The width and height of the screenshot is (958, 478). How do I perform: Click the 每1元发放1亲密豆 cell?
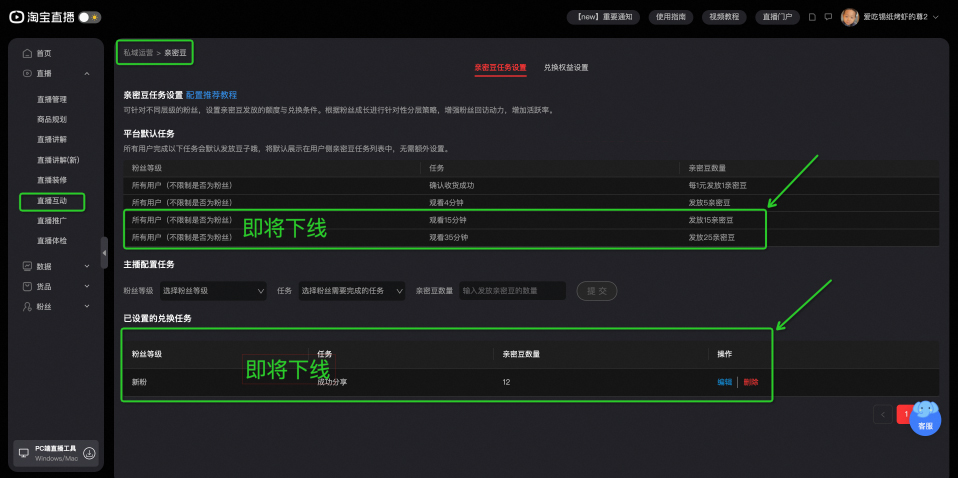tap(717, 185)
